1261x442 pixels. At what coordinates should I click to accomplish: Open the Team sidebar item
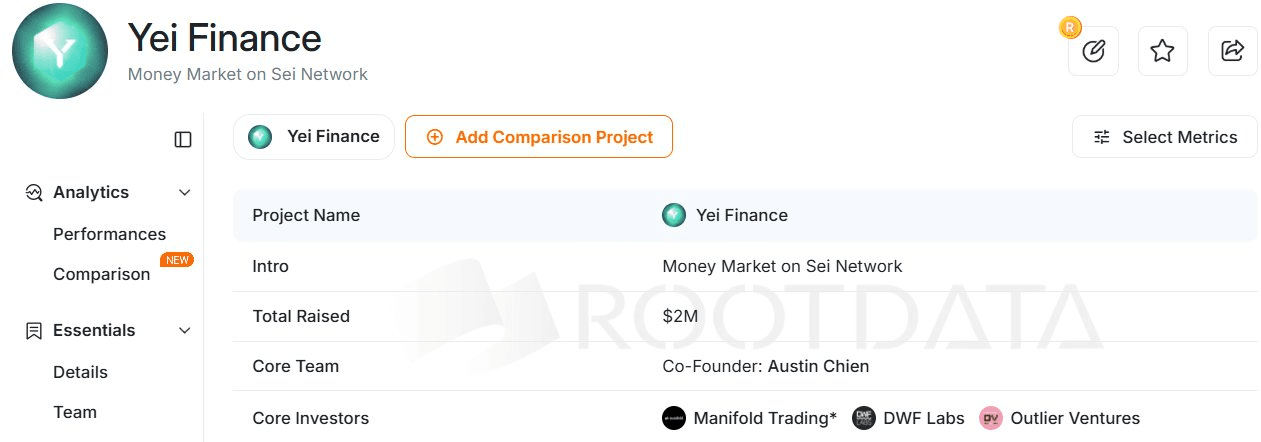75,412
